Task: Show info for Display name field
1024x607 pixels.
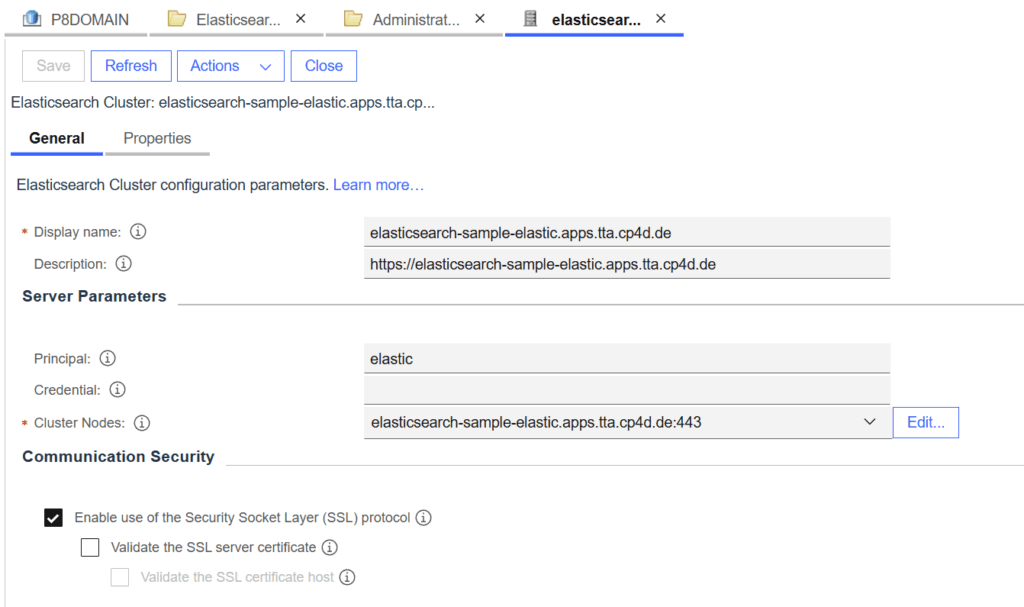Action: click(138, 231)
